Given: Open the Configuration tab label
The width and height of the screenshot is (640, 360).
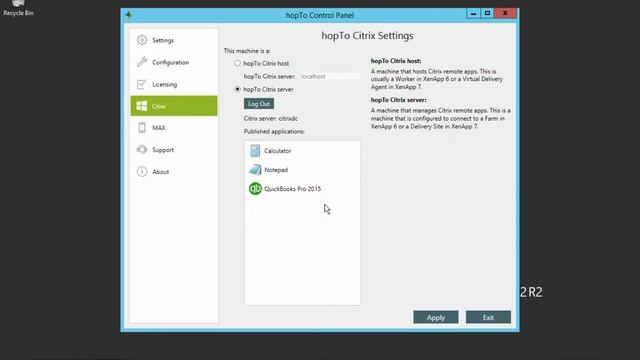Looking at the screenshot, I should click(171, 62).
